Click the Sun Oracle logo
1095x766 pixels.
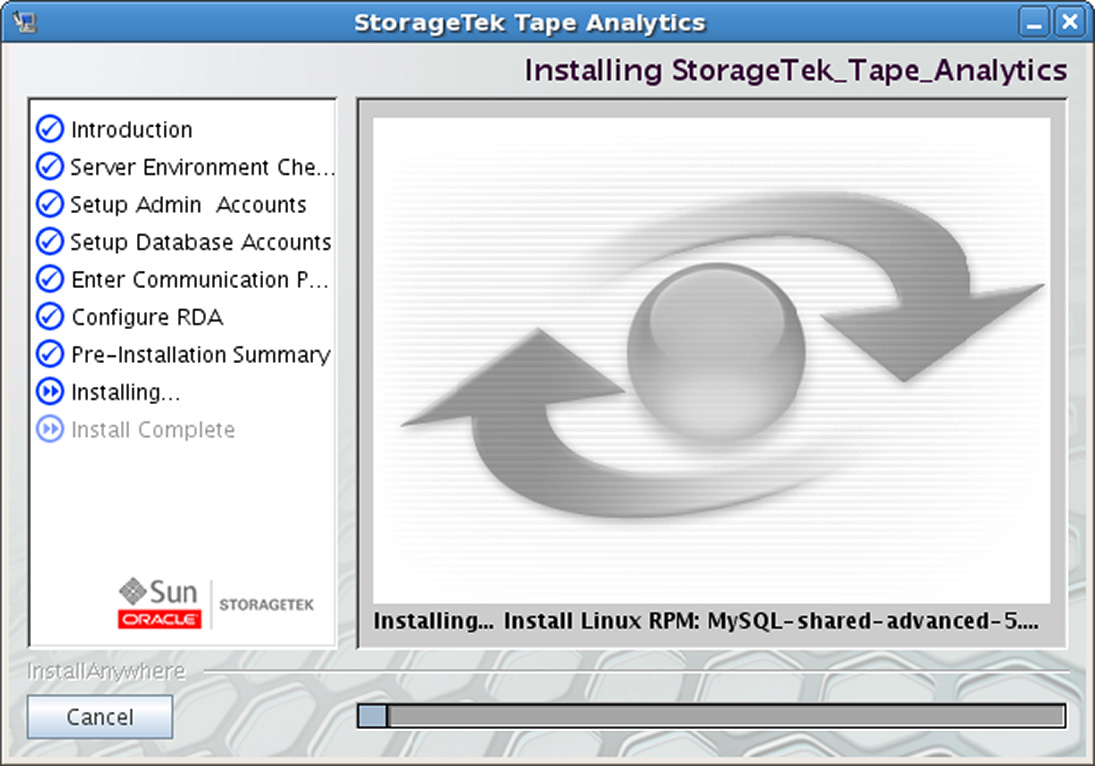click(x=160, y=603)
